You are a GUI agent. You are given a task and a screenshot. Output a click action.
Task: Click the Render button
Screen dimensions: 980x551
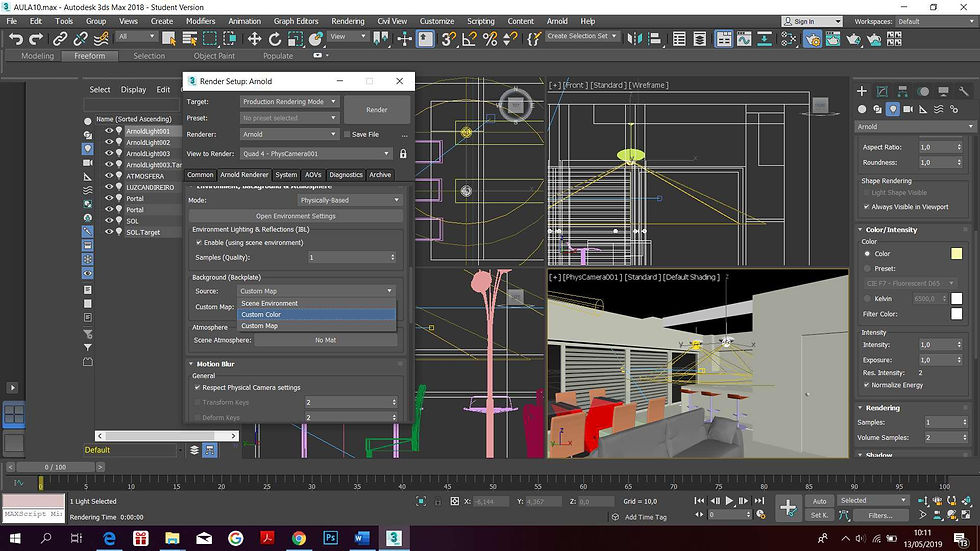pyautogui.click(x=376, y=109)
